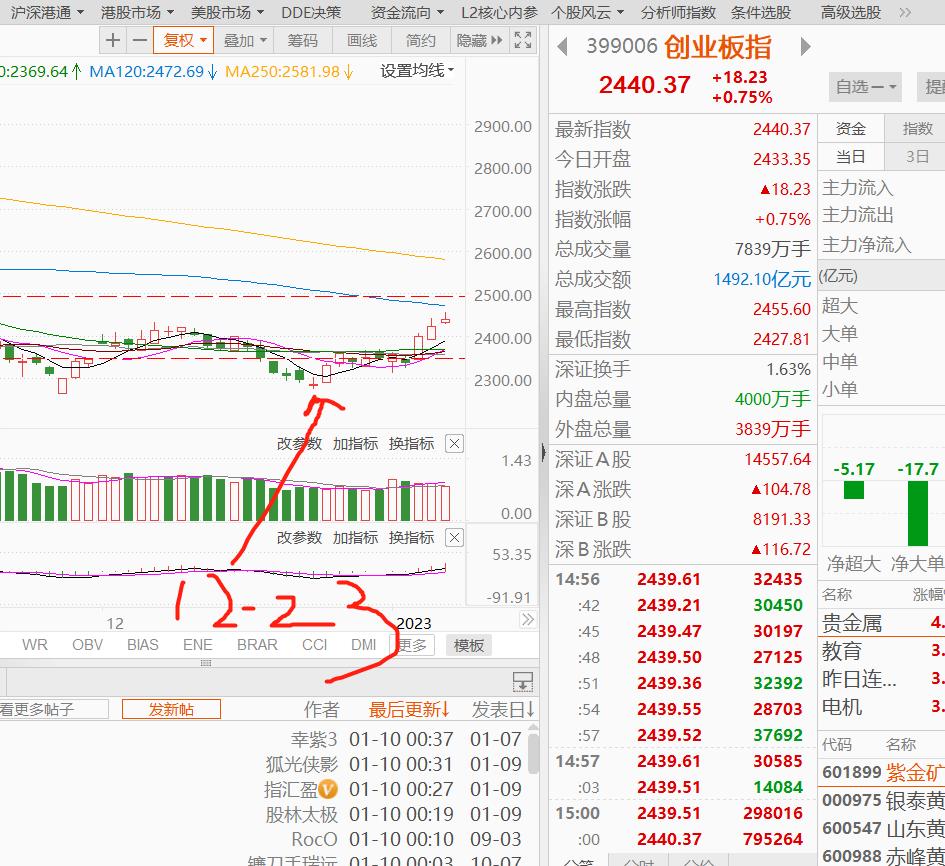Switch to 指数 tab
Viewport: 945px width, 866px height.
tap(916, 128)
